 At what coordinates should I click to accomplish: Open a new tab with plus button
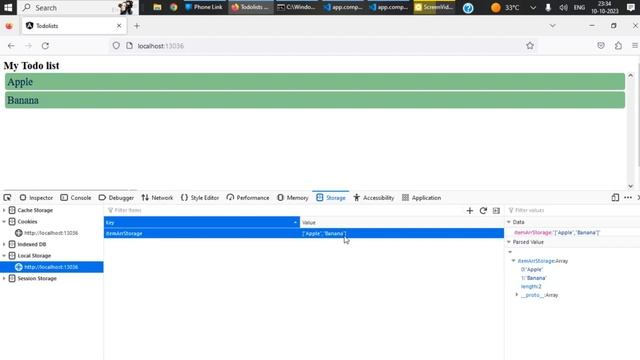pyautogui.click(x=137, y=26)
